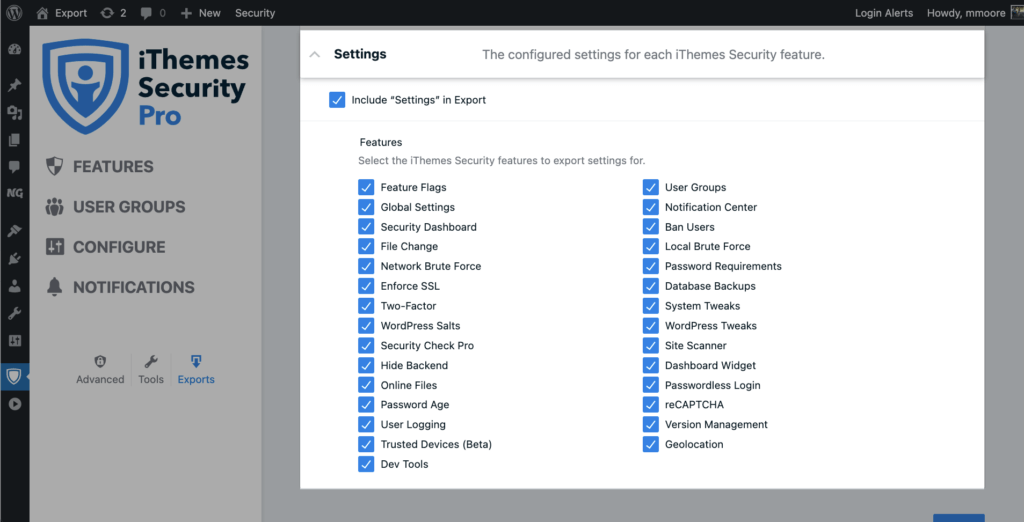Disable the Enforce SSL checkbox
Image resolution: width=1024 pixels, height=522 pixels.
pos(366,286)
